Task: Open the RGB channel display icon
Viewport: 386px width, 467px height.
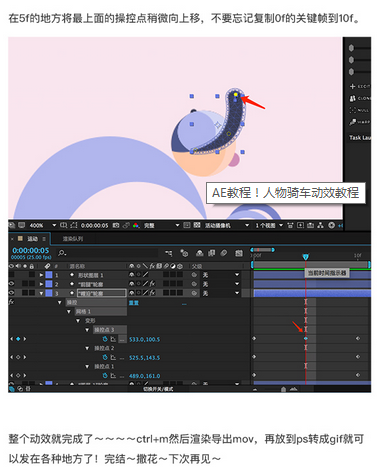Action: coord(136,225)
